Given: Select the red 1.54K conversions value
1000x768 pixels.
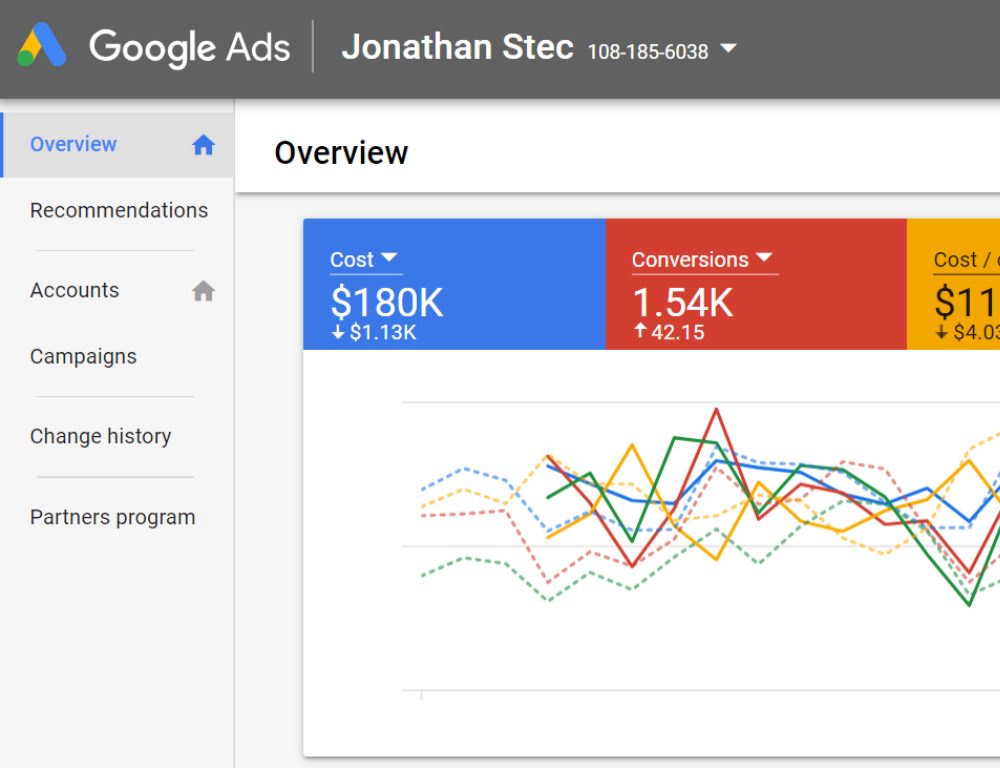Looking at the screenshot, I should [x=682, y=302].
